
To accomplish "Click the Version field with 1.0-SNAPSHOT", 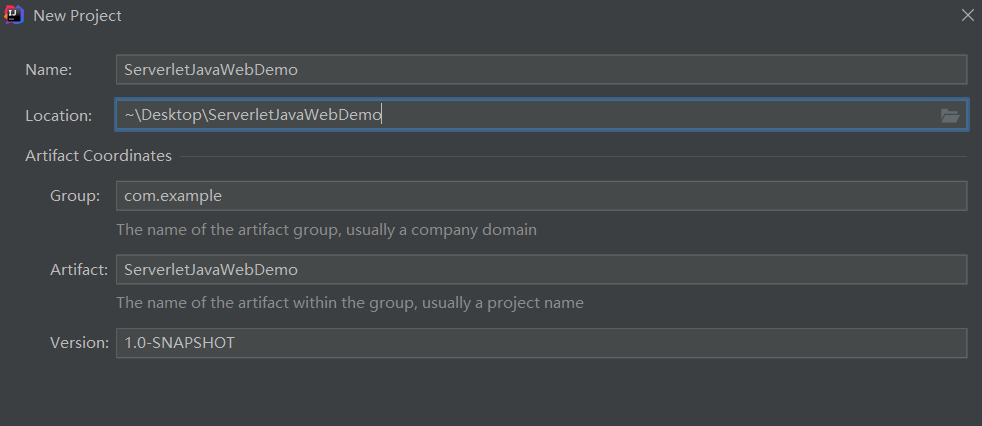I will (542, 343).
